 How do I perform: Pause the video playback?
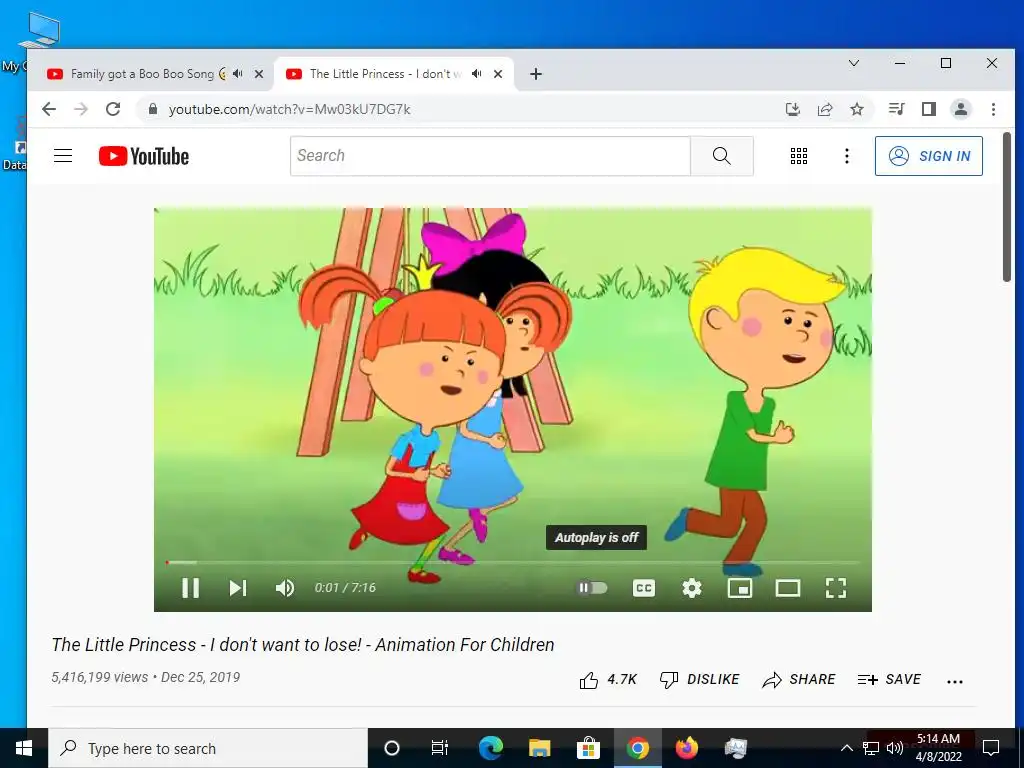click(x=190, y=588)
